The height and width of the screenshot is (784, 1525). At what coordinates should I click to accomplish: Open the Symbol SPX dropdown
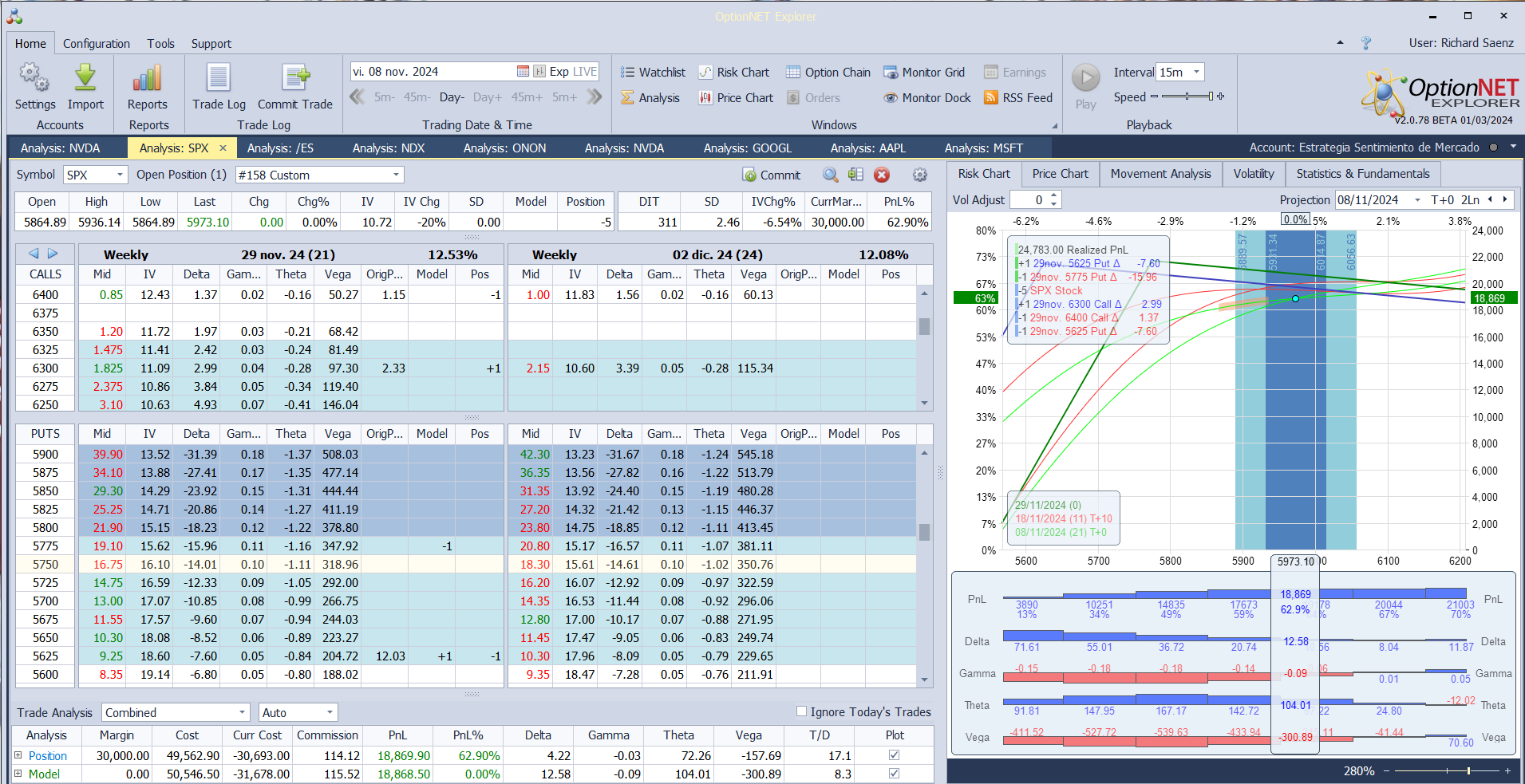(x=120, y=175)
